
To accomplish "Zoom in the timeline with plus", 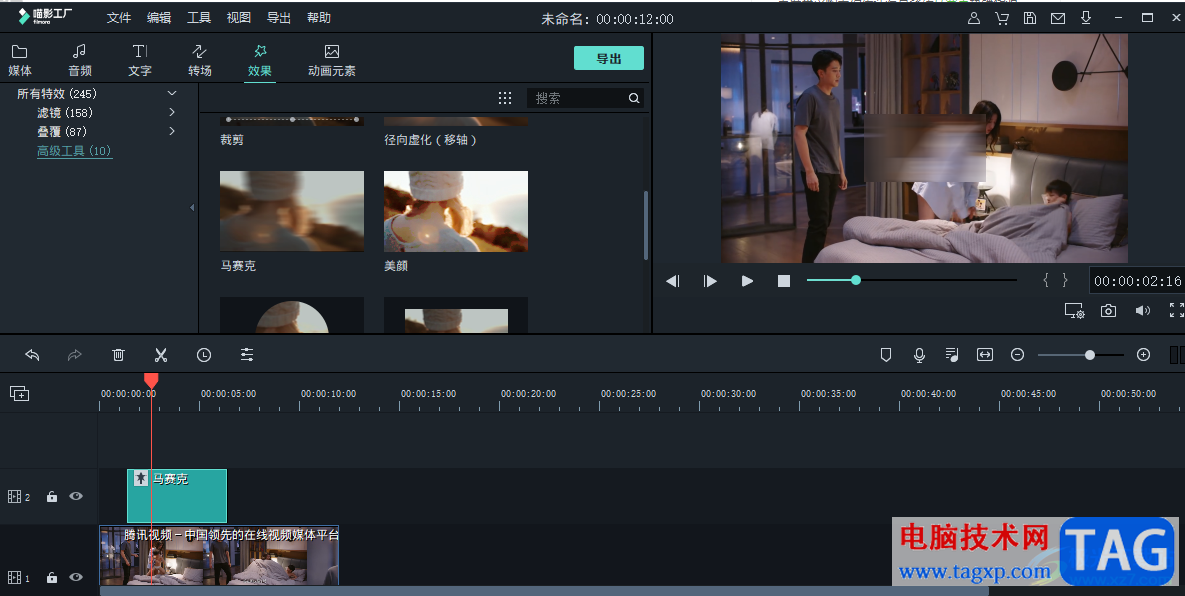I will [x=1143, y=355].
